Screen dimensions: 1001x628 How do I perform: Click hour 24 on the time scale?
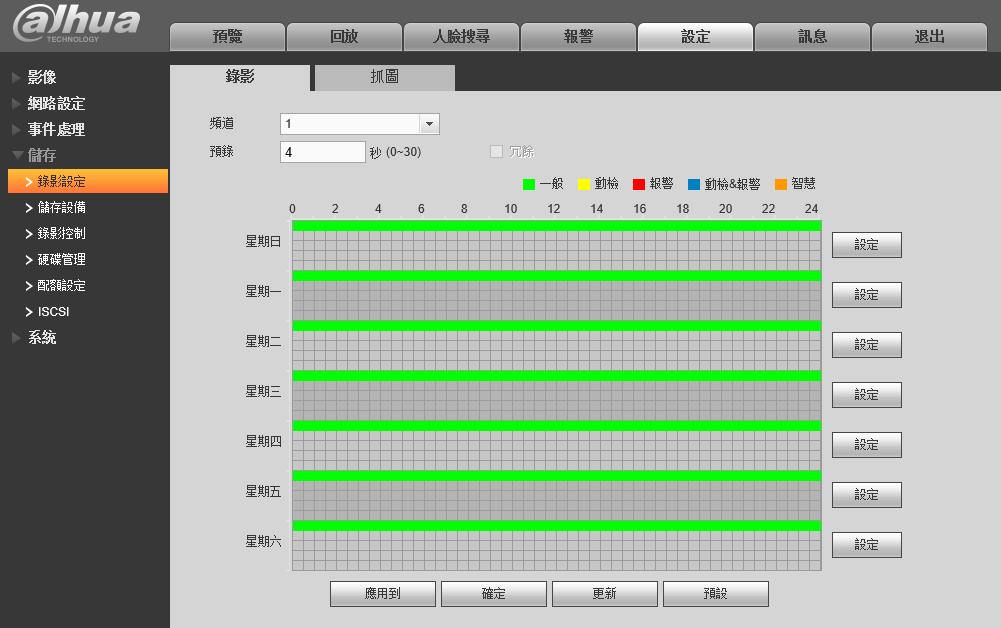[x=811, y=209]
